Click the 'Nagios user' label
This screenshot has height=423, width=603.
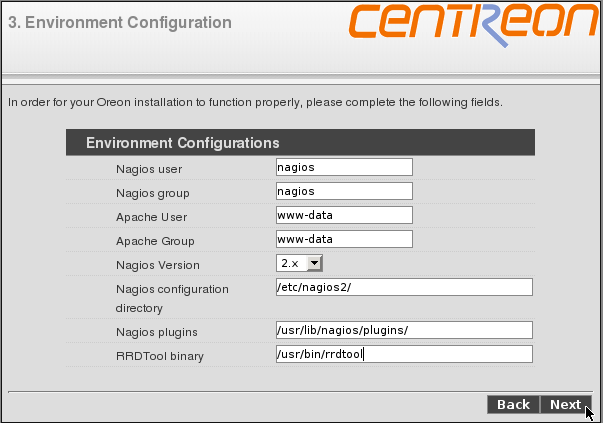(149, 169)
